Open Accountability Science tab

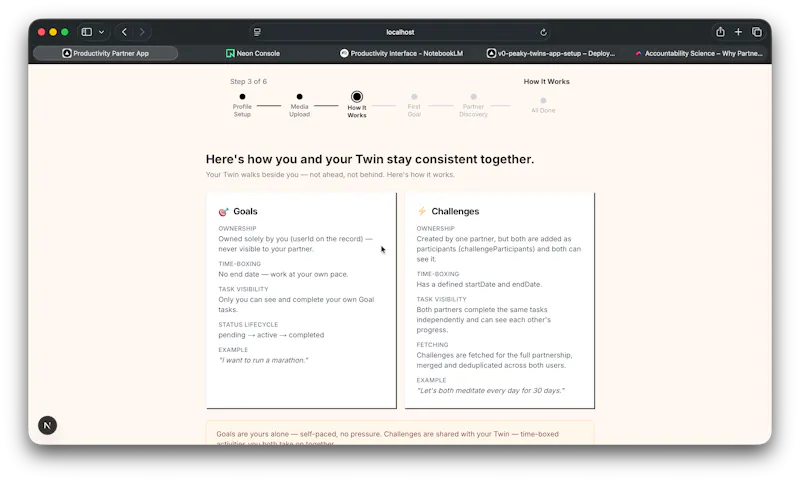pos(698,53)
